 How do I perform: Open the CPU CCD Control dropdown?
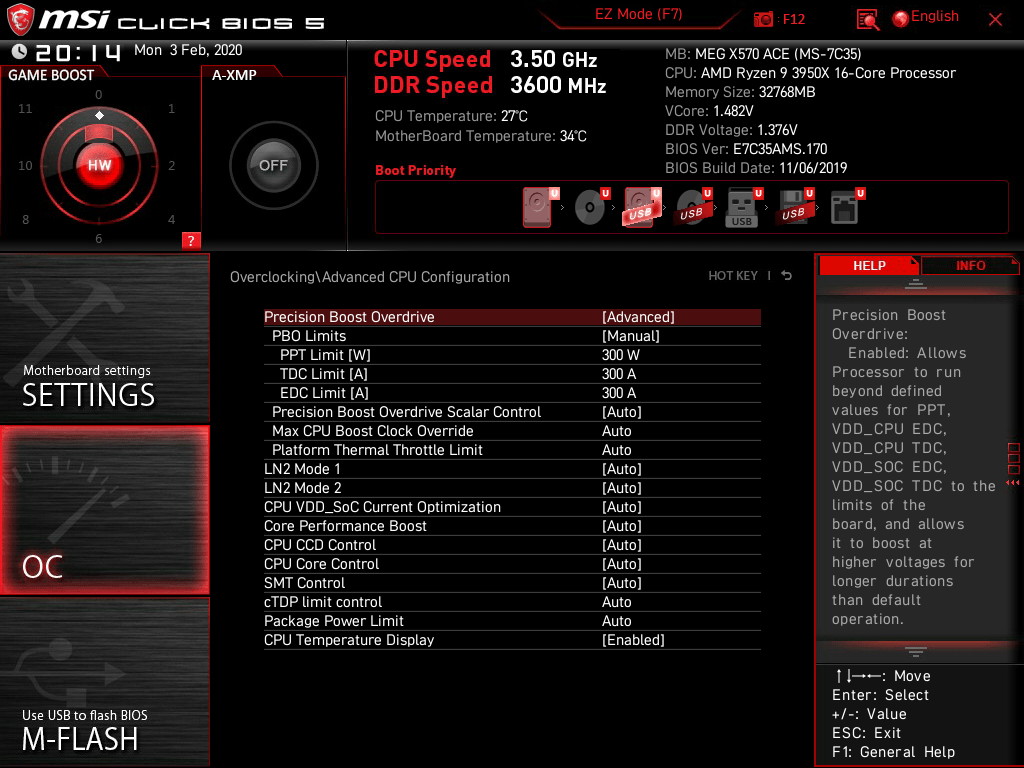pos(512,545)
